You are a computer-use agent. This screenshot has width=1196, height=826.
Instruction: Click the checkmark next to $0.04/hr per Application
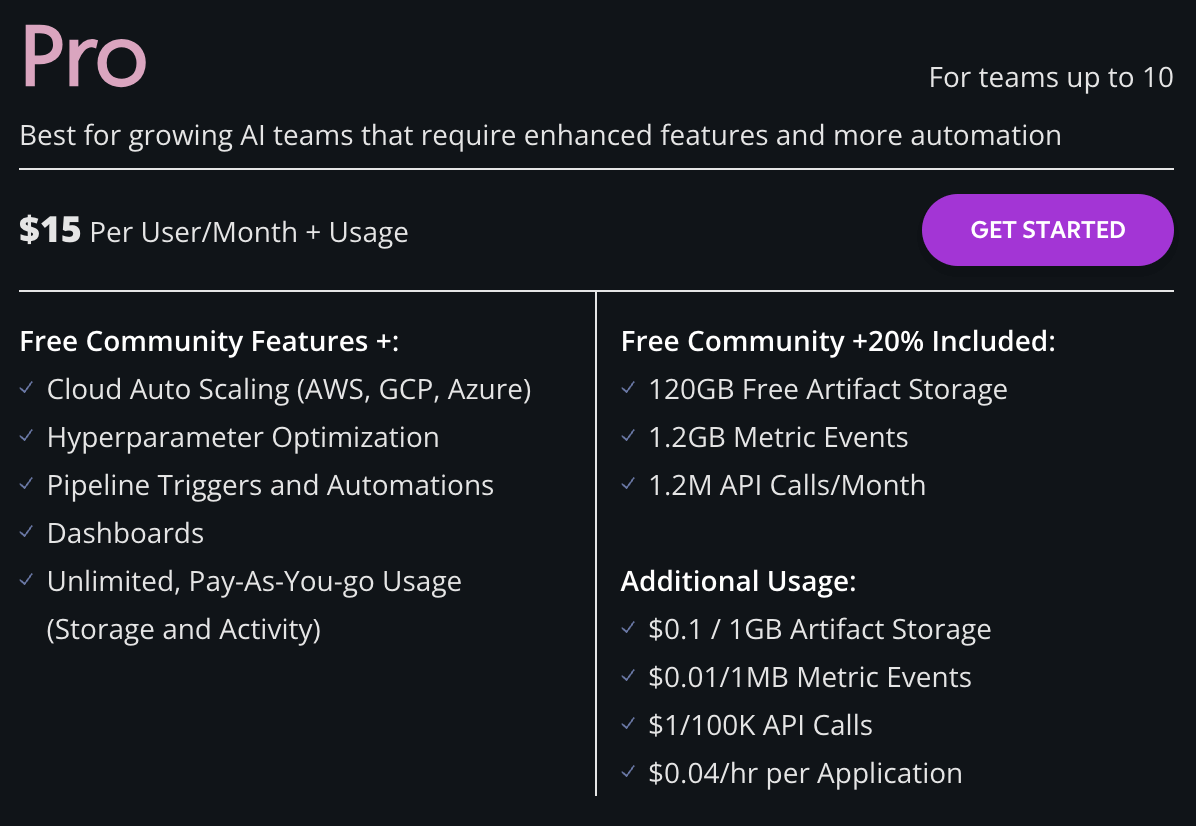(628, 773)
